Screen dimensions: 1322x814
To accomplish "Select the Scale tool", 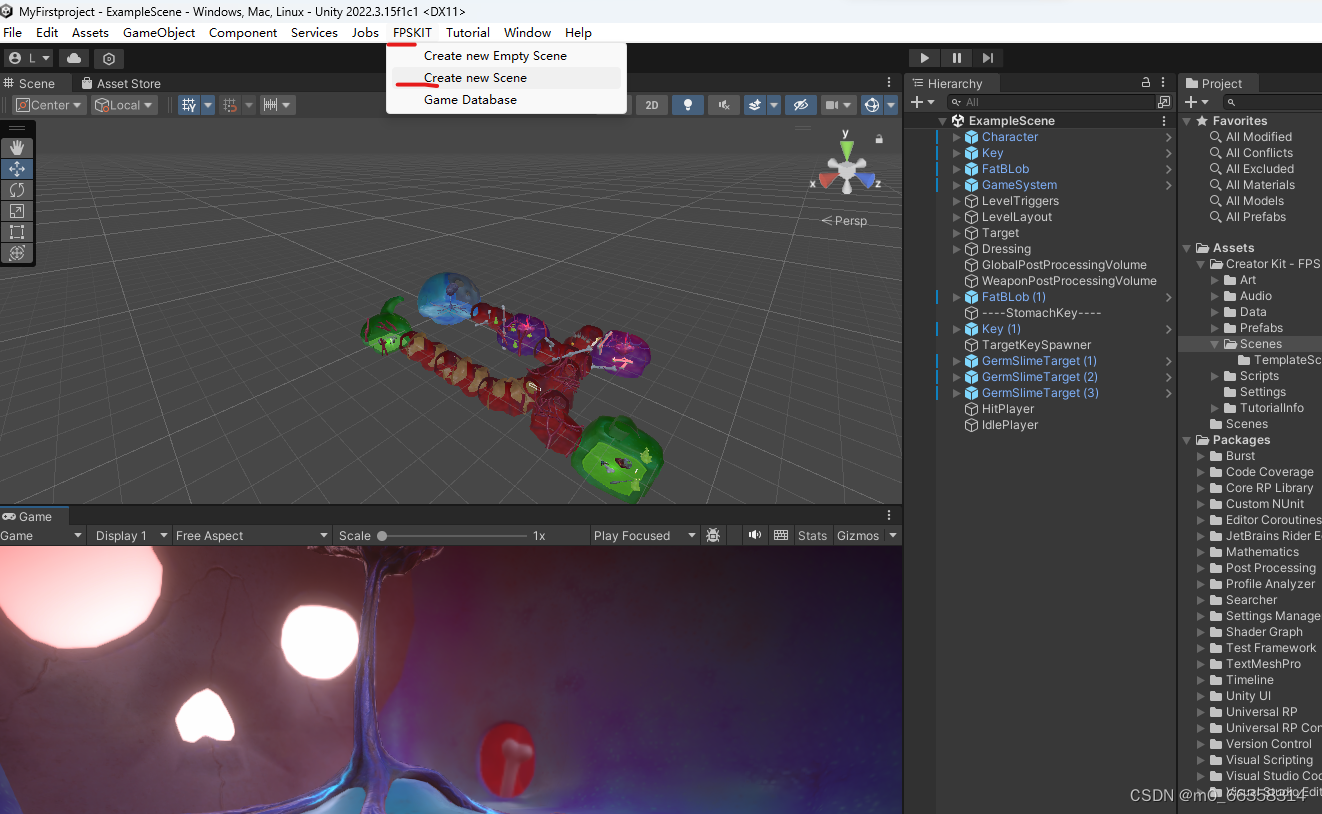I will point(17,211).
